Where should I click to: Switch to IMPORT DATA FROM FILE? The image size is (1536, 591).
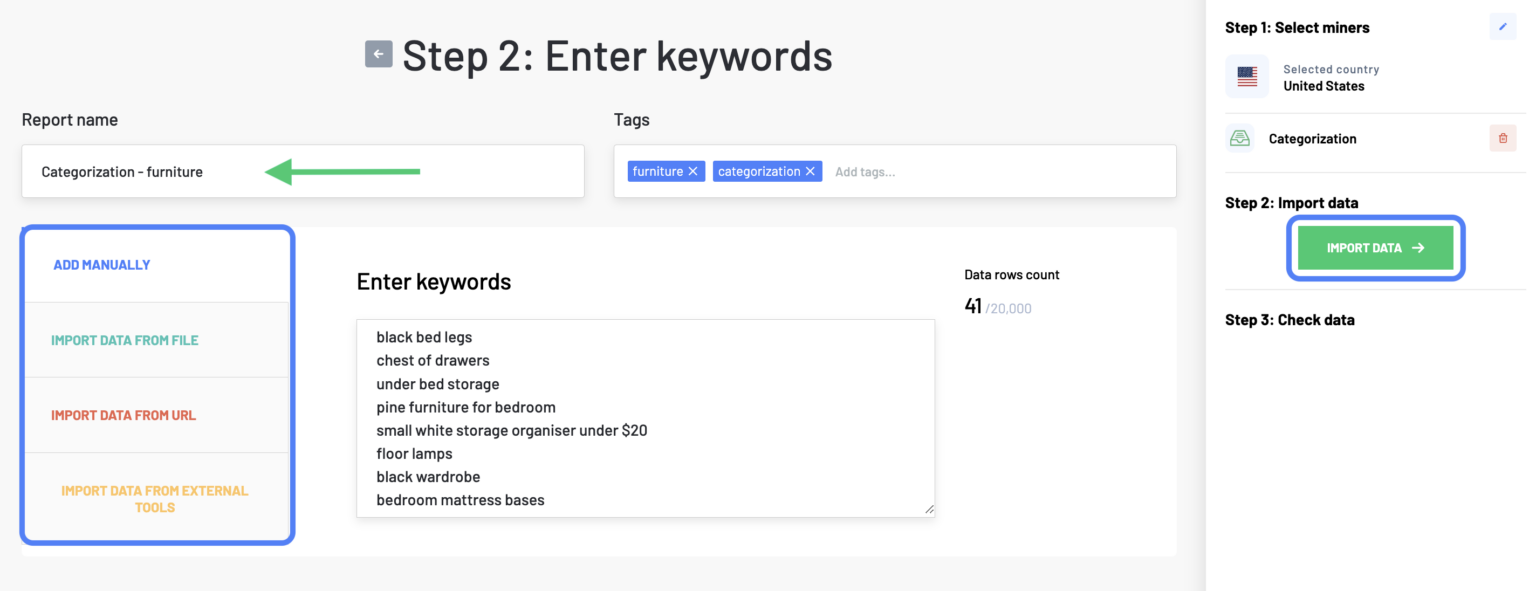click(124, 339)
